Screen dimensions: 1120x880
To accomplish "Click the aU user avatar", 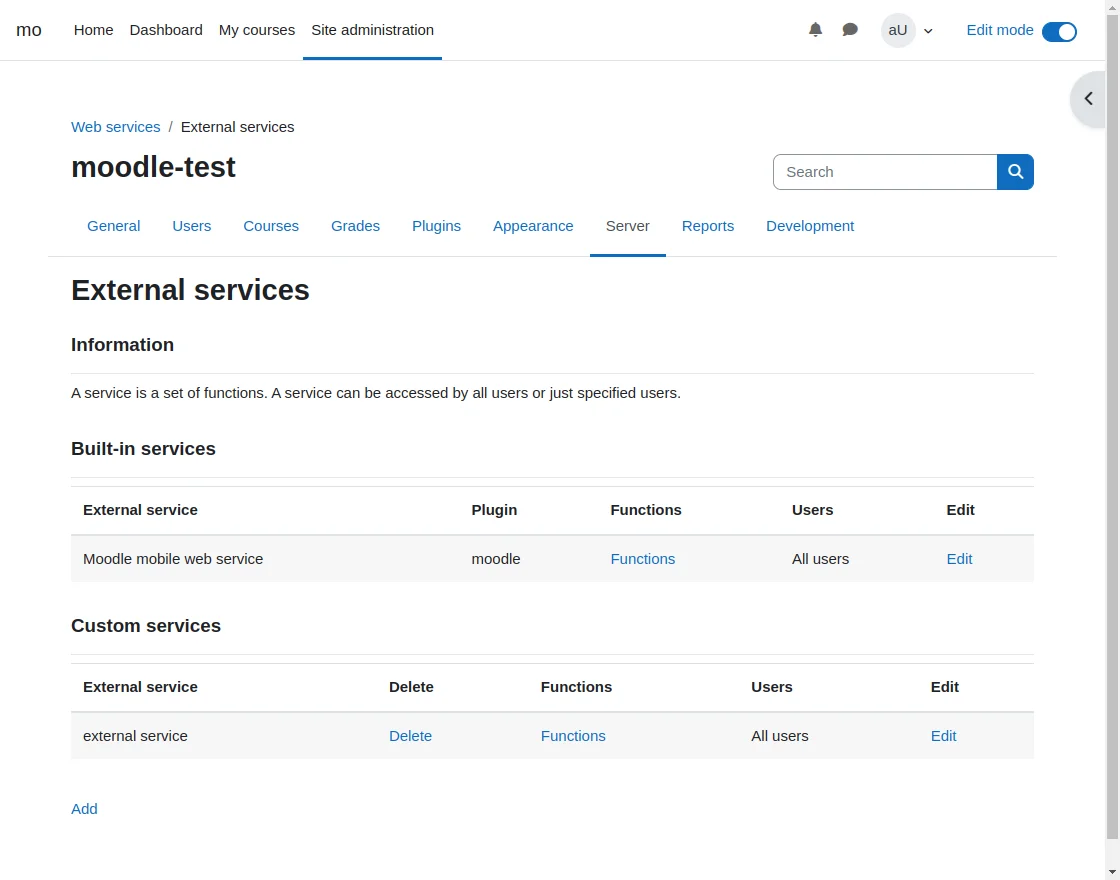I will tap(897, 30).
